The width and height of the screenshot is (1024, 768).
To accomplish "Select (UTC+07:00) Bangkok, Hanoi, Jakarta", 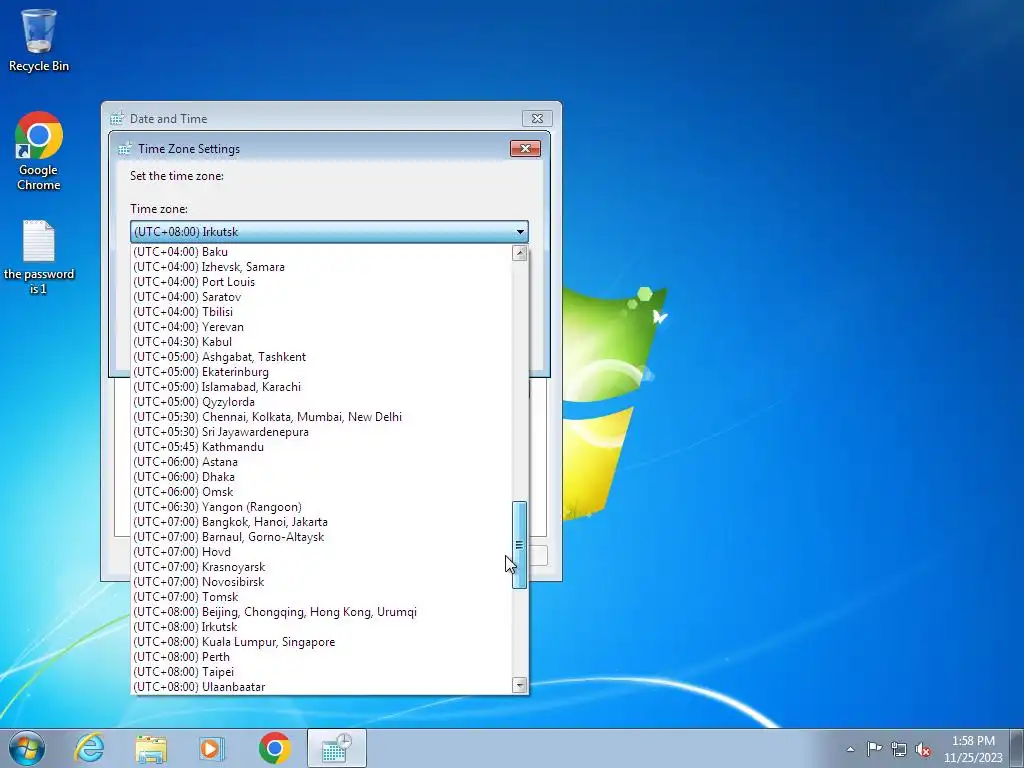I will click(x=321, y=522).
